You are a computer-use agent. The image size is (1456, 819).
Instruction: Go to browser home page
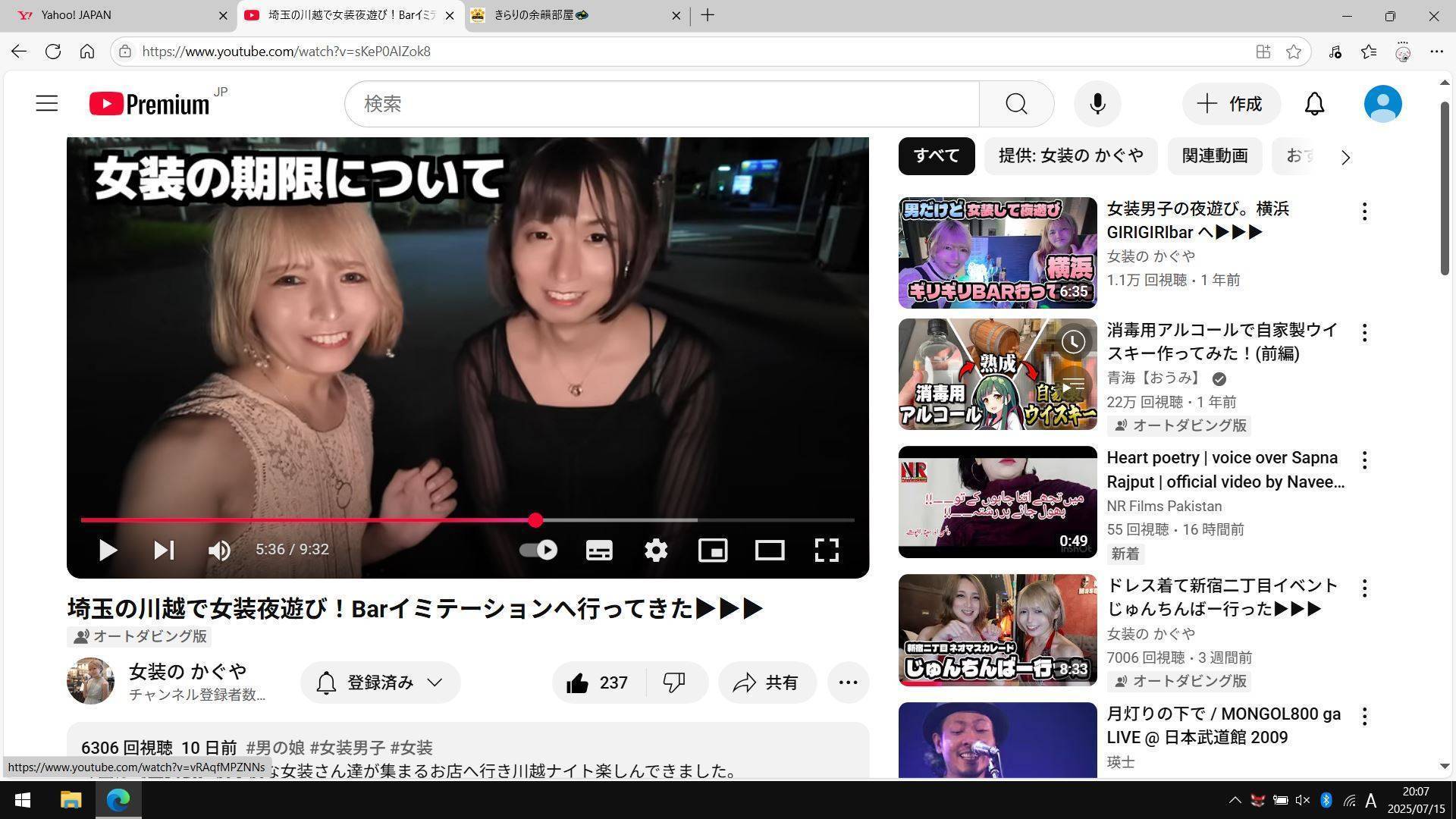pos(87,52)
